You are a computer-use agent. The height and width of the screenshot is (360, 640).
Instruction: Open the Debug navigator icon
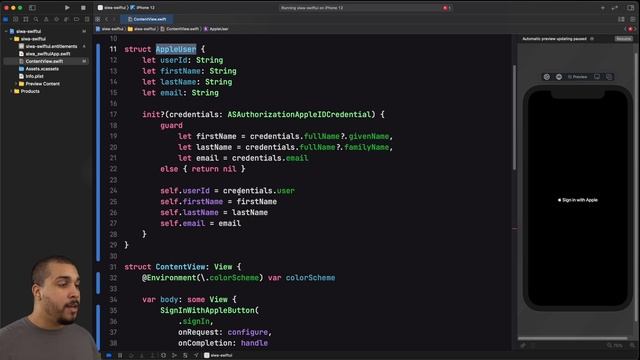click(x=66, y=19)
